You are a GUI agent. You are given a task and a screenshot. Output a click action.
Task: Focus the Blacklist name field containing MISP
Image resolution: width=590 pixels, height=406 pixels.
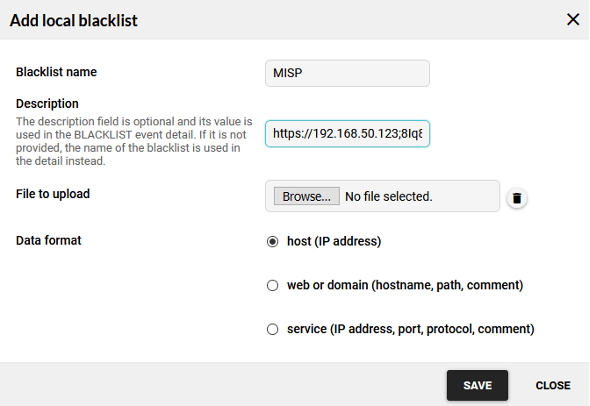pyautogui.click(x=347, y=73)
